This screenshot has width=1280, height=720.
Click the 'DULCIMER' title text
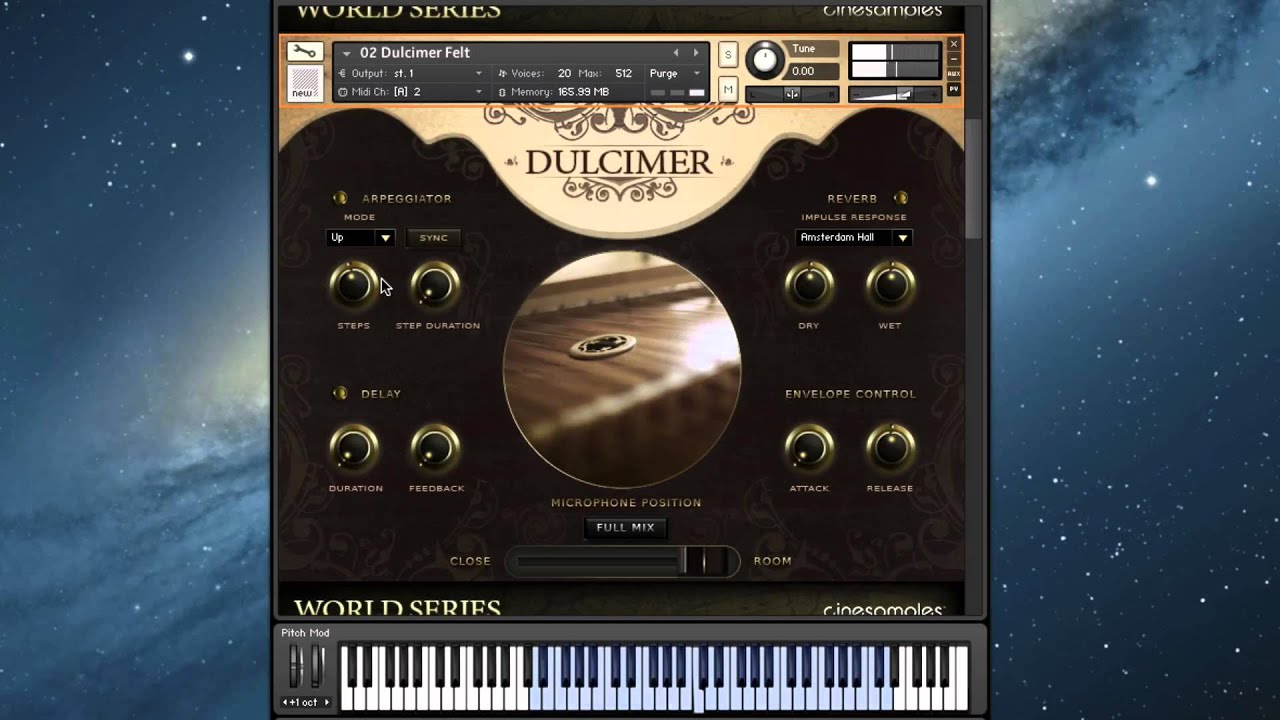pos(619,162)
